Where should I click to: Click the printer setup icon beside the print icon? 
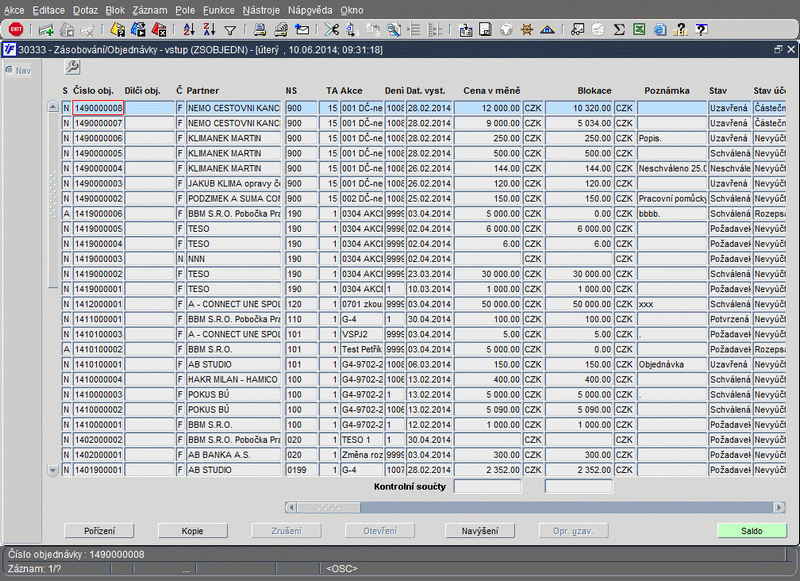(281, 30)
